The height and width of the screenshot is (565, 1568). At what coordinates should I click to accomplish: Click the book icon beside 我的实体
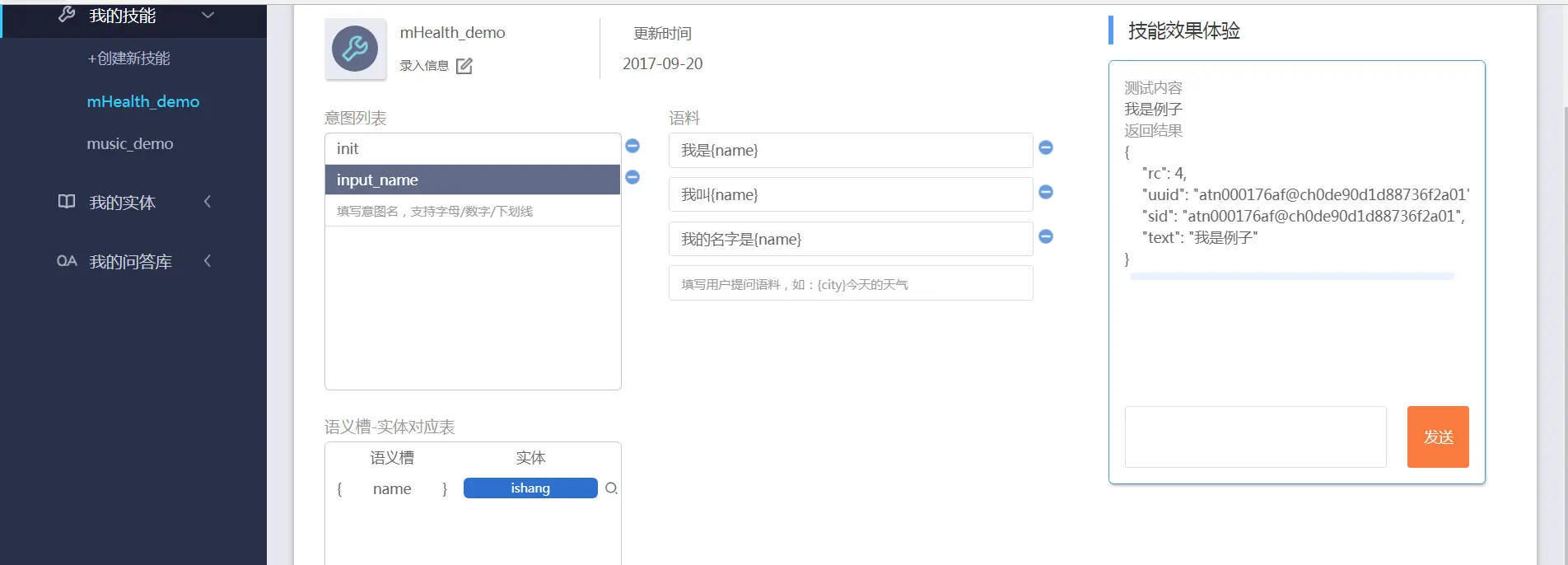pyautogui.click(x=67, y=202)
